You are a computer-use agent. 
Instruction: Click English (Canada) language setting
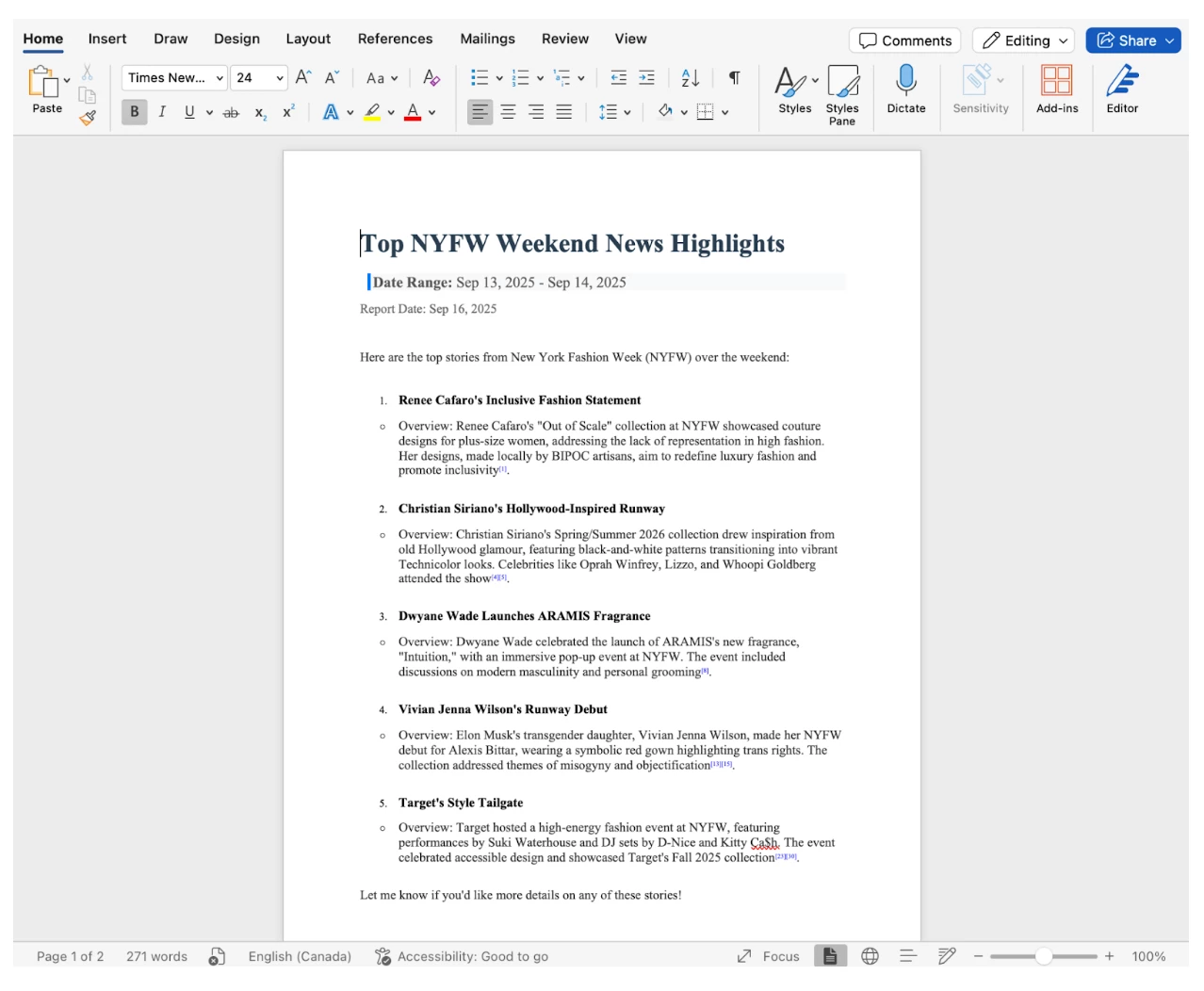pos(300,956)
